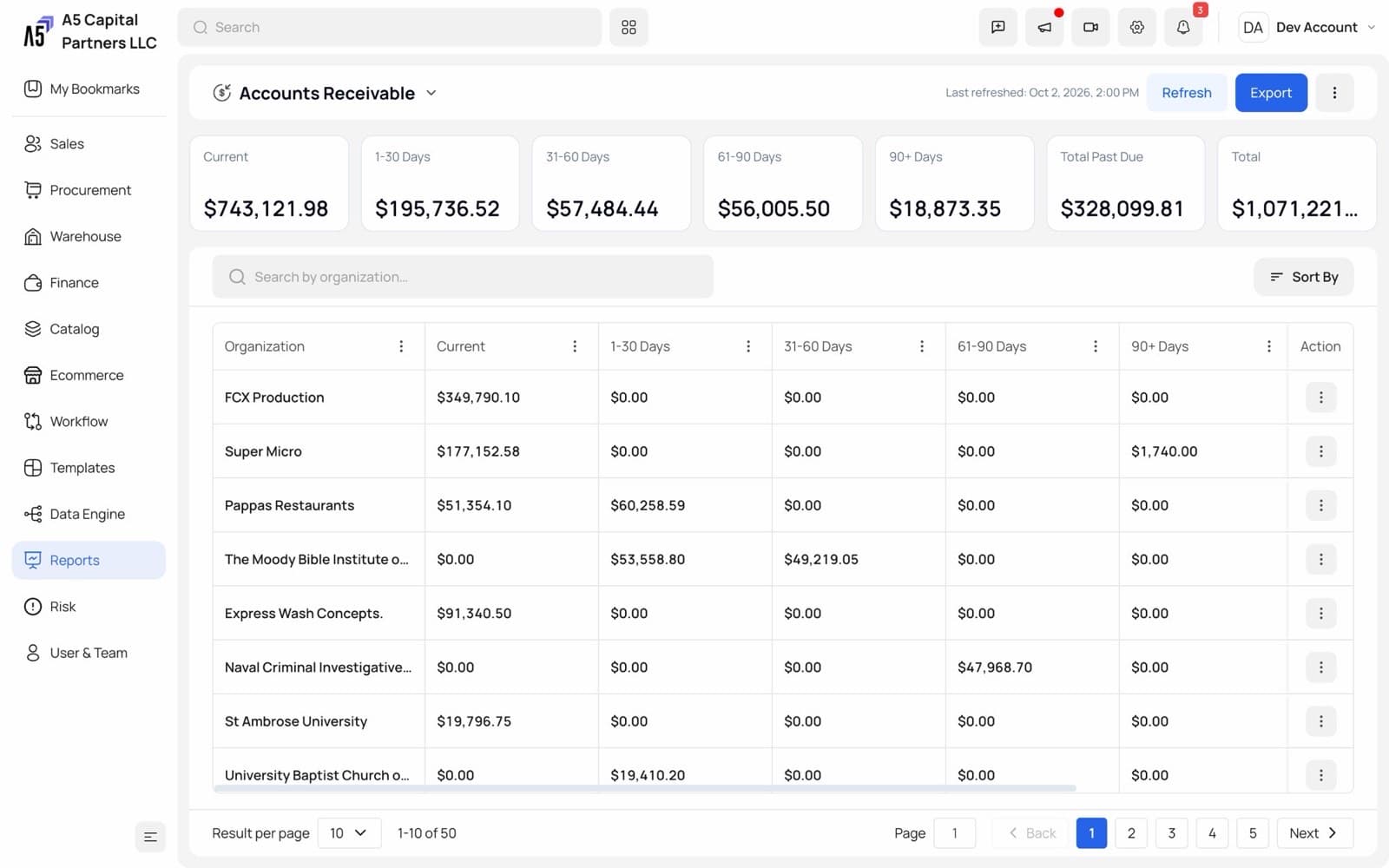Click the video camera icon
This screenshot has width=1389, height=868.
coord(1090,27)
